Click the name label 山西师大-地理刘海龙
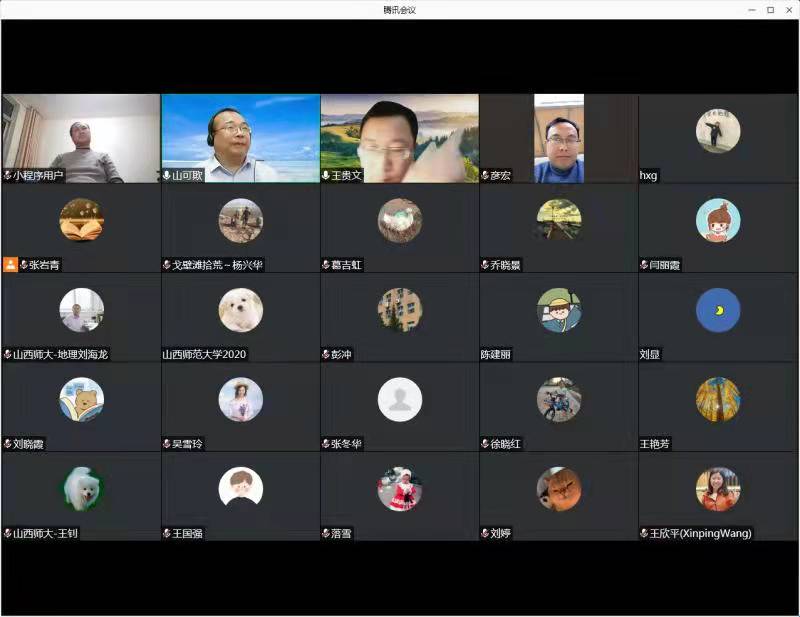 point(60,354)
